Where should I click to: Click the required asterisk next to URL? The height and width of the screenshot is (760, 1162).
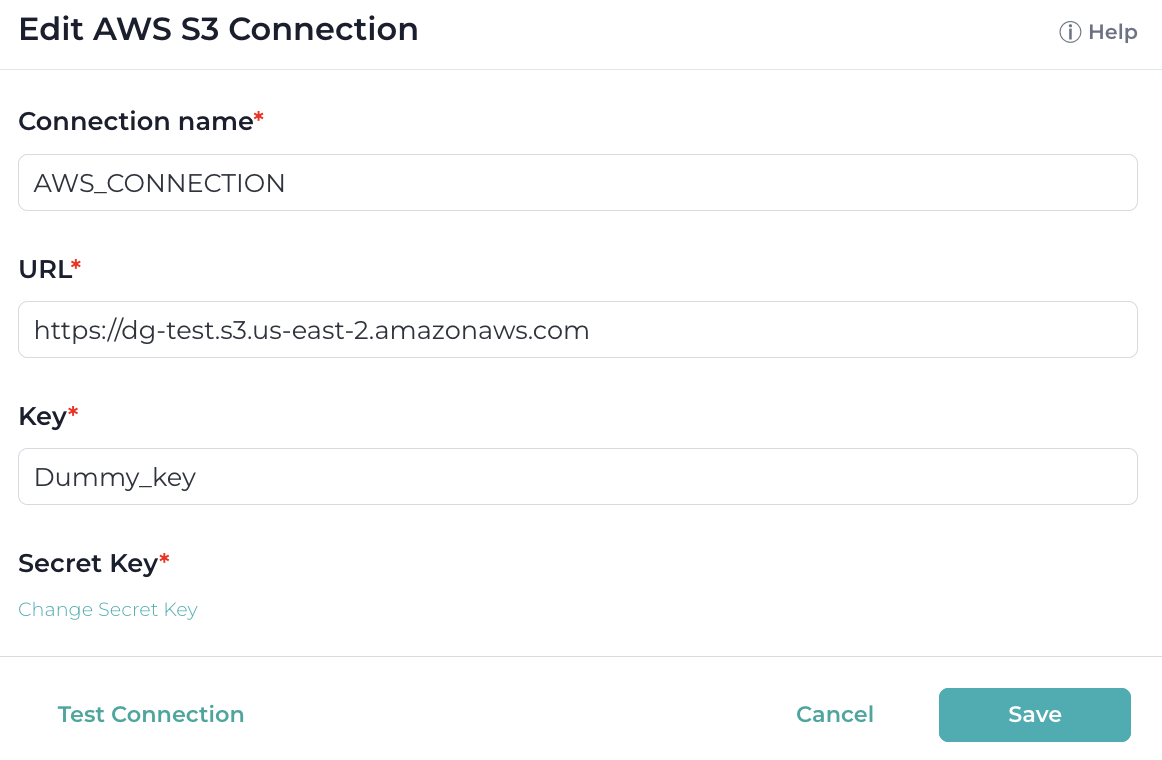point(76,265)
